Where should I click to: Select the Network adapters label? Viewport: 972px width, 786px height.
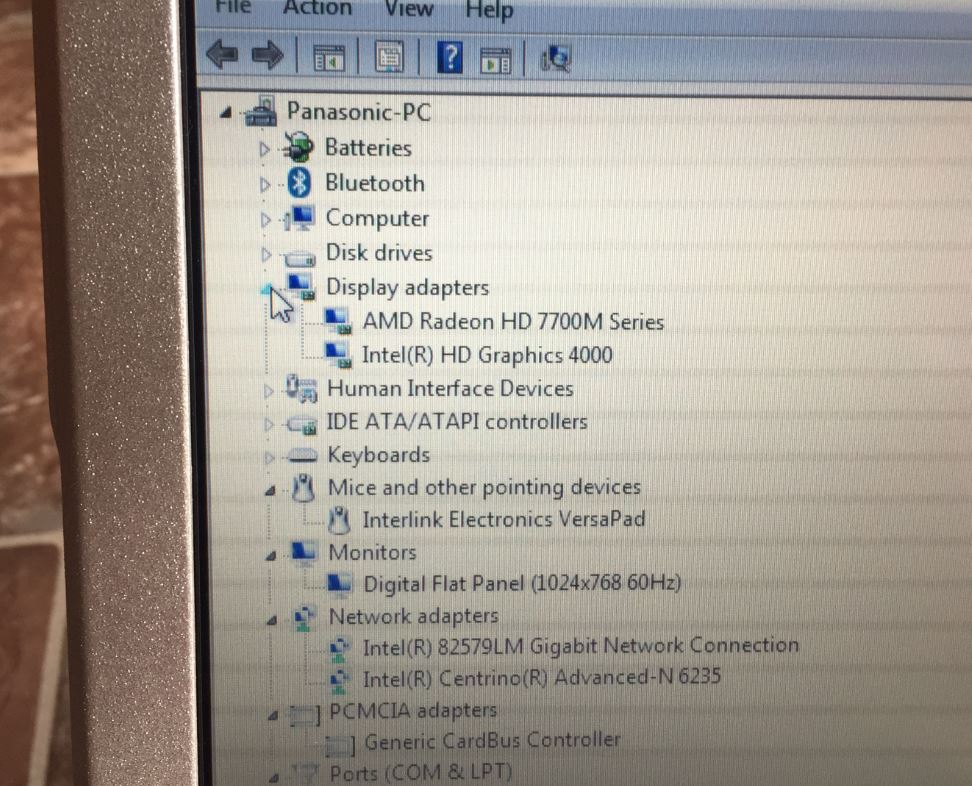click(x=413, y=616)
